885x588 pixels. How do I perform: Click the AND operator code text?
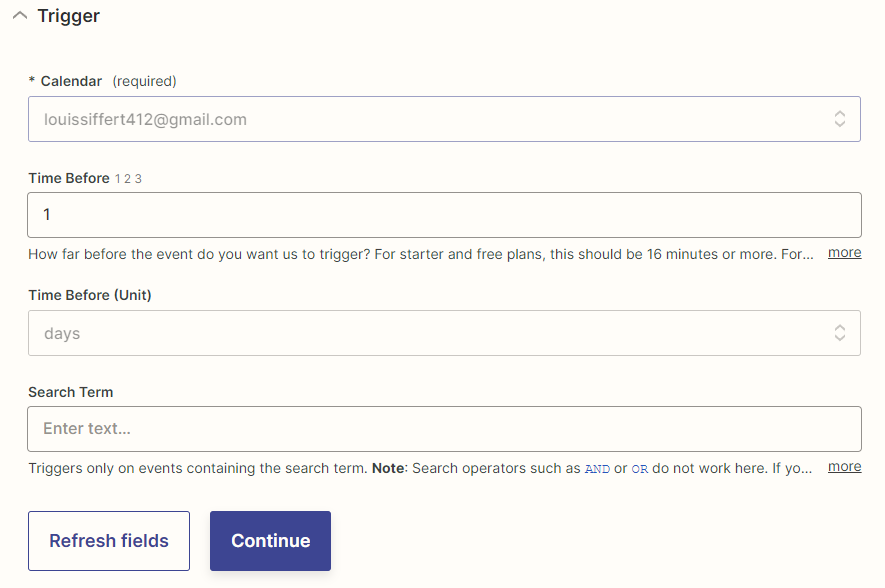(597, 469)
